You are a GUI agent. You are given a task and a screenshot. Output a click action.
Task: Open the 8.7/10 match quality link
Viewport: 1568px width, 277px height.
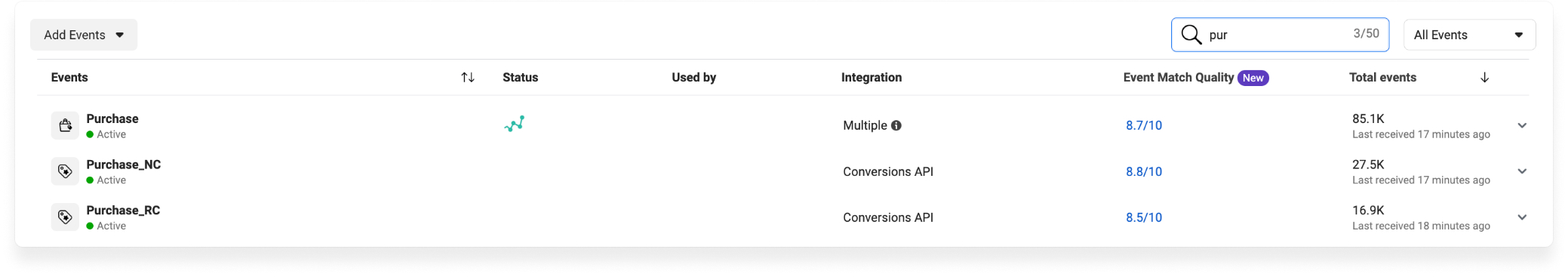[1144, 125]
